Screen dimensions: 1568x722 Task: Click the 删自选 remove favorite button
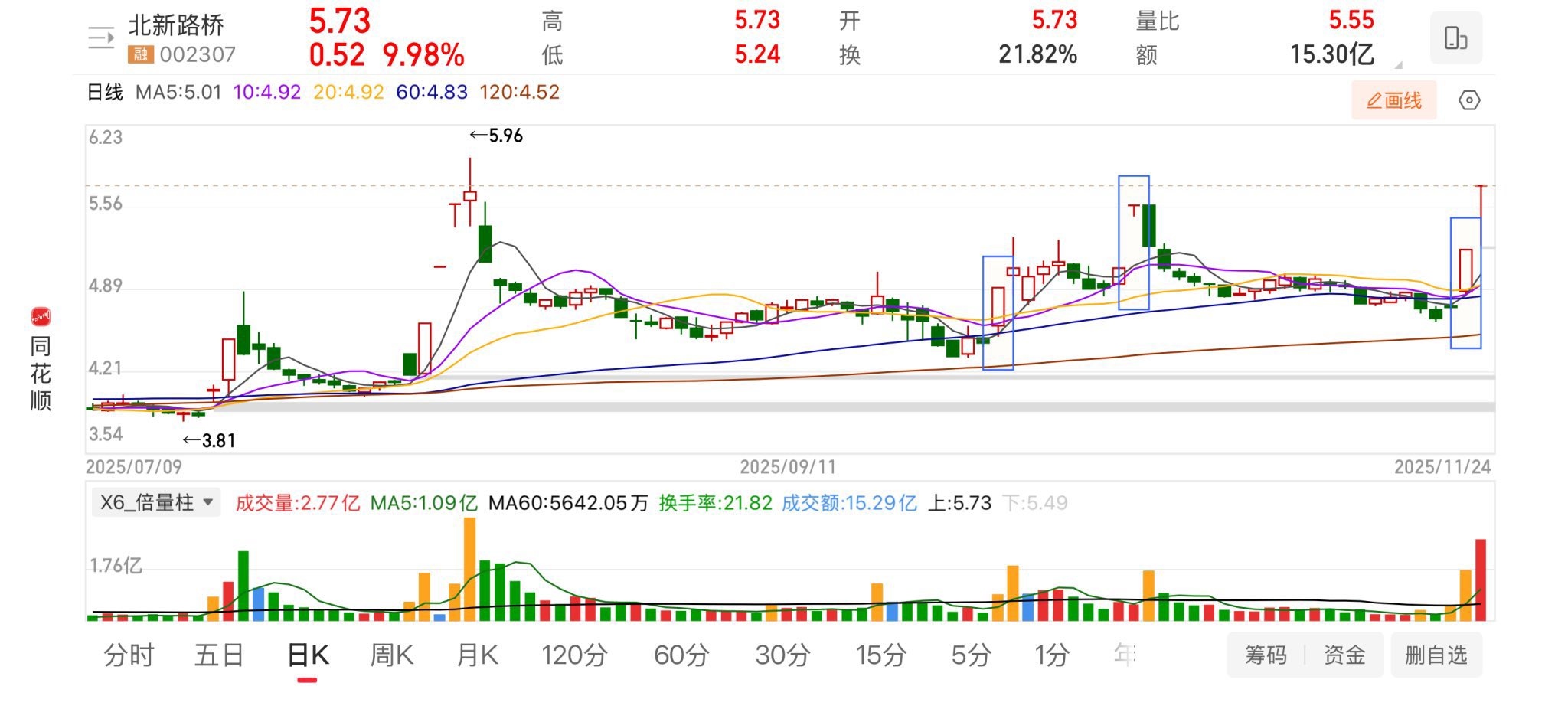click(1436, 655)
